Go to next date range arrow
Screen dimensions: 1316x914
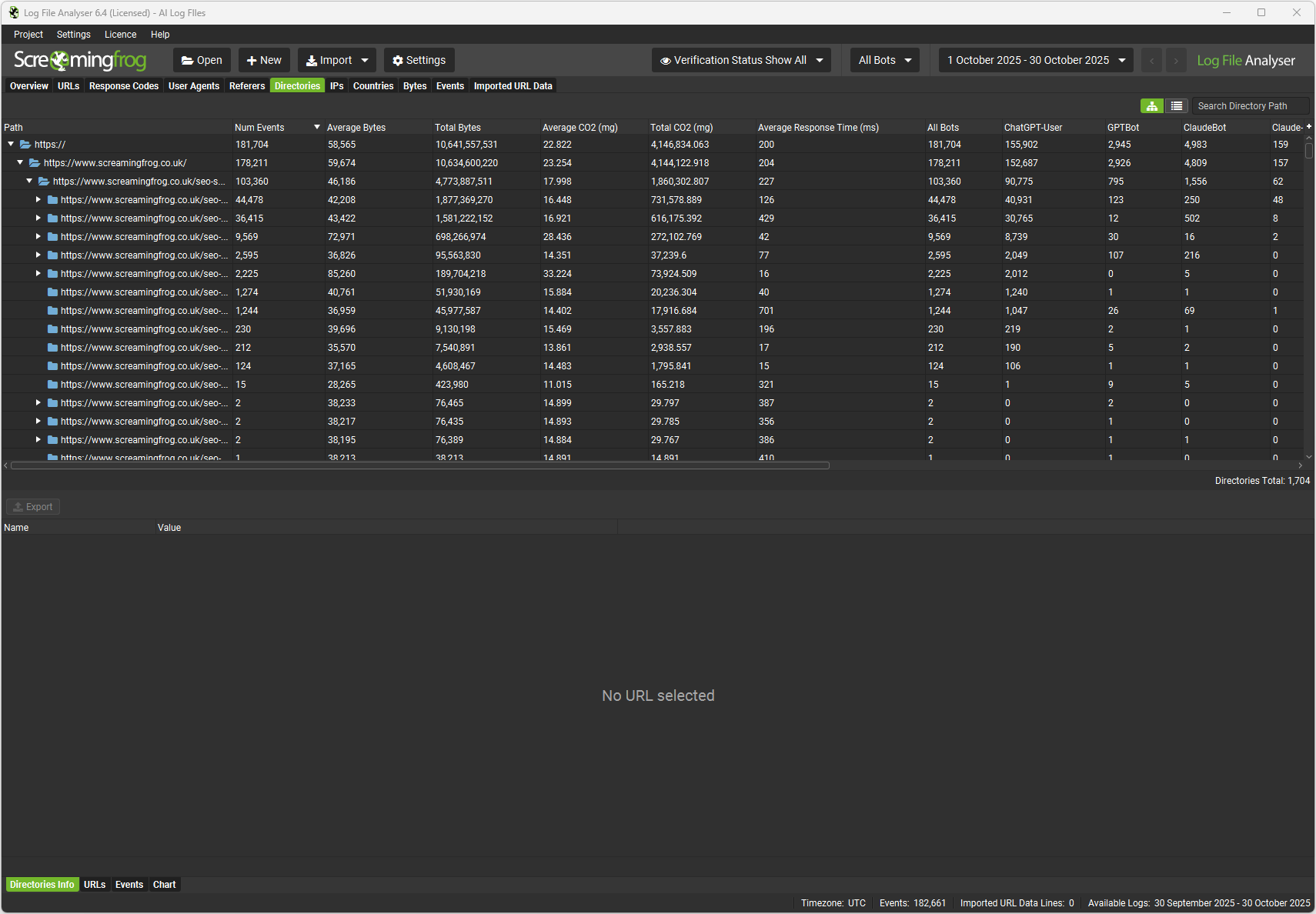point(1176,60)
